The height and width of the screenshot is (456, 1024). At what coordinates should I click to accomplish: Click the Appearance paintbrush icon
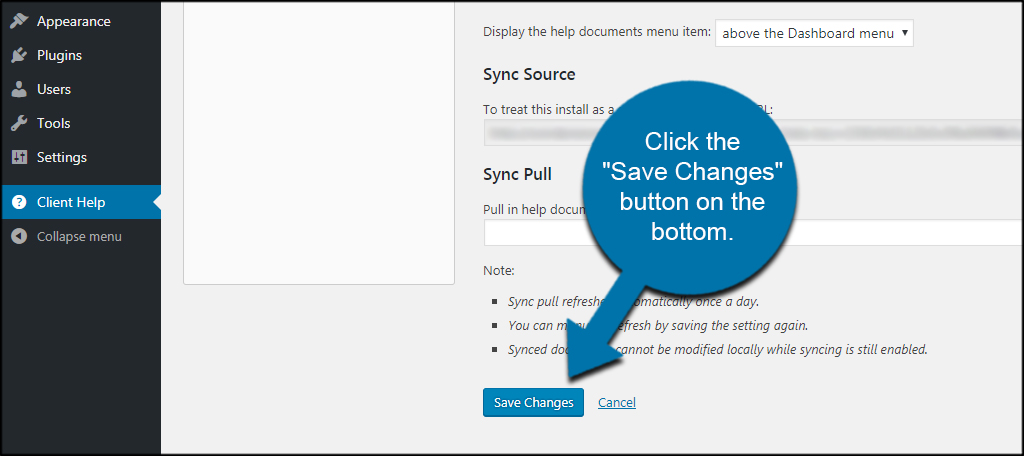pyautogui.click(x=19, y=21)
